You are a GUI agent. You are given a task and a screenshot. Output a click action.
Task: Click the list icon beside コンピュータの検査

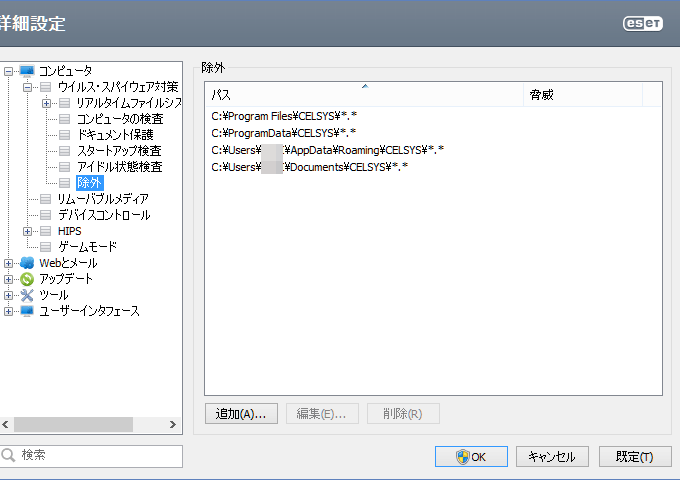pyautogui.click(x=65, y=119)
